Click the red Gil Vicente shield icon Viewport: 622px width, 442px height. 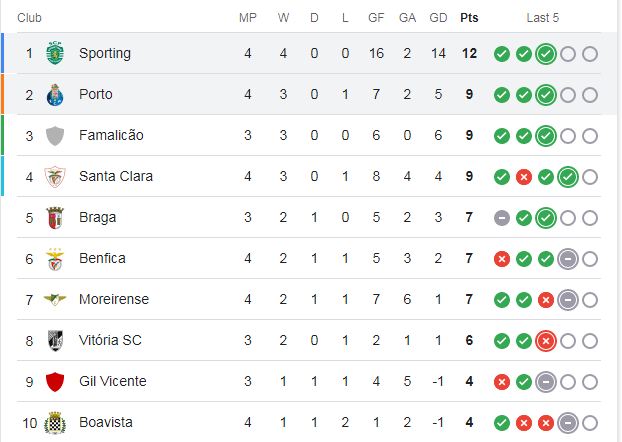click(55, 382)
